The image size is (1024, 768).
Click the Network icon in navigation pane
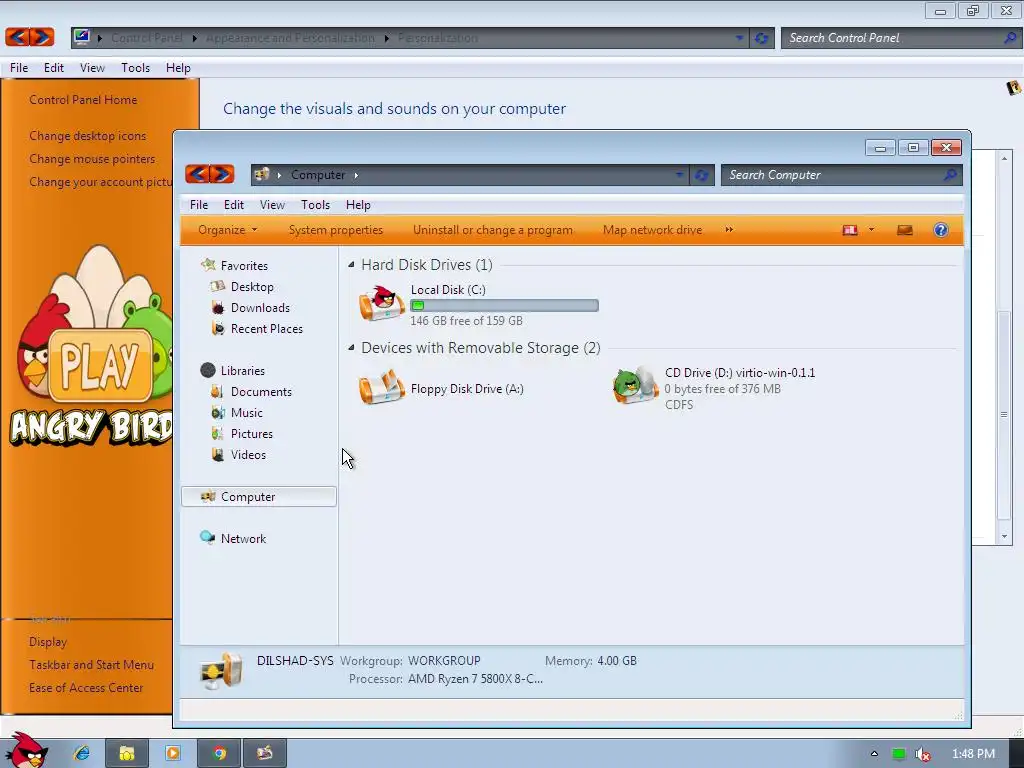[x=208, y=537]
